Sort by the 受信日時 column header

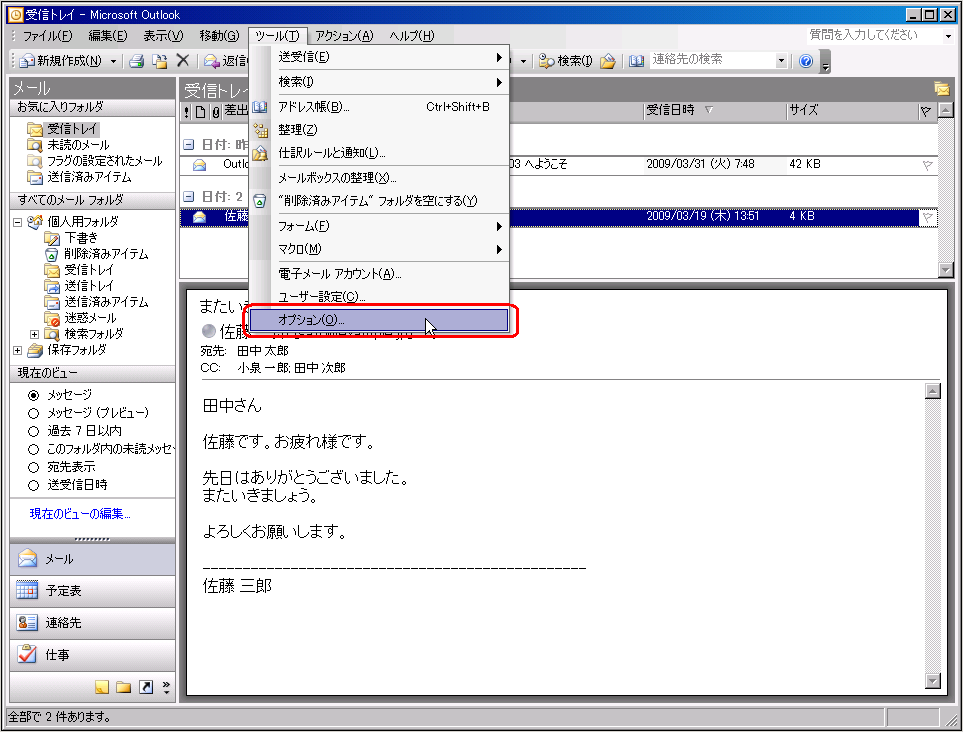(x=714, y=111)
